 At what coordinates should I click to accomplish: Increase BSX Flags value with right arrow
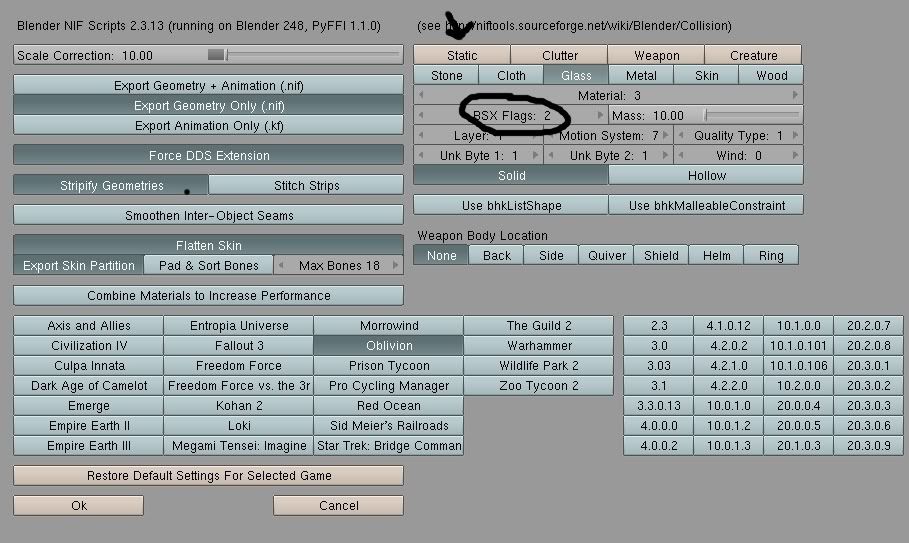601,115
